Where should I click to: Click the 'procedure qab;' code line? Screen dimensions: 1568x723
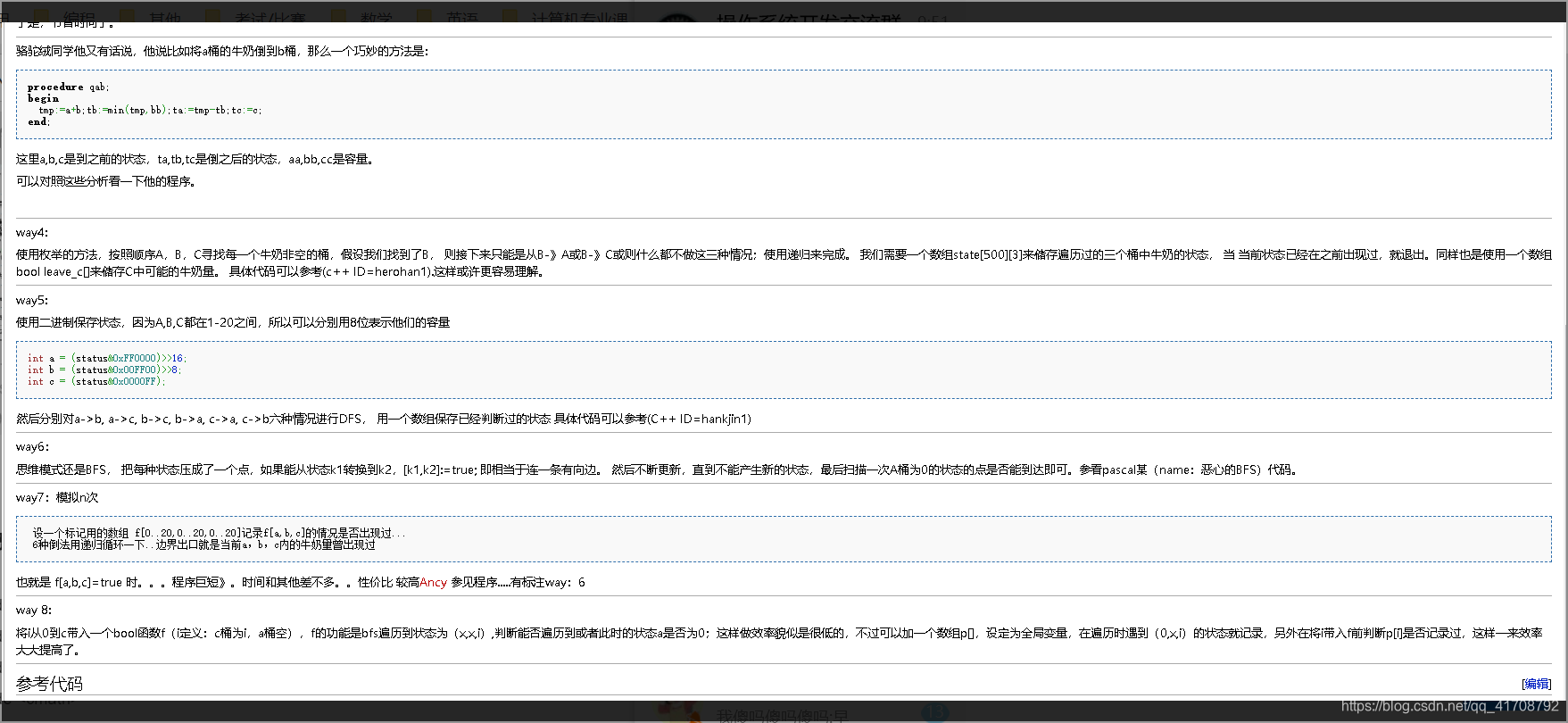(68, 87)
